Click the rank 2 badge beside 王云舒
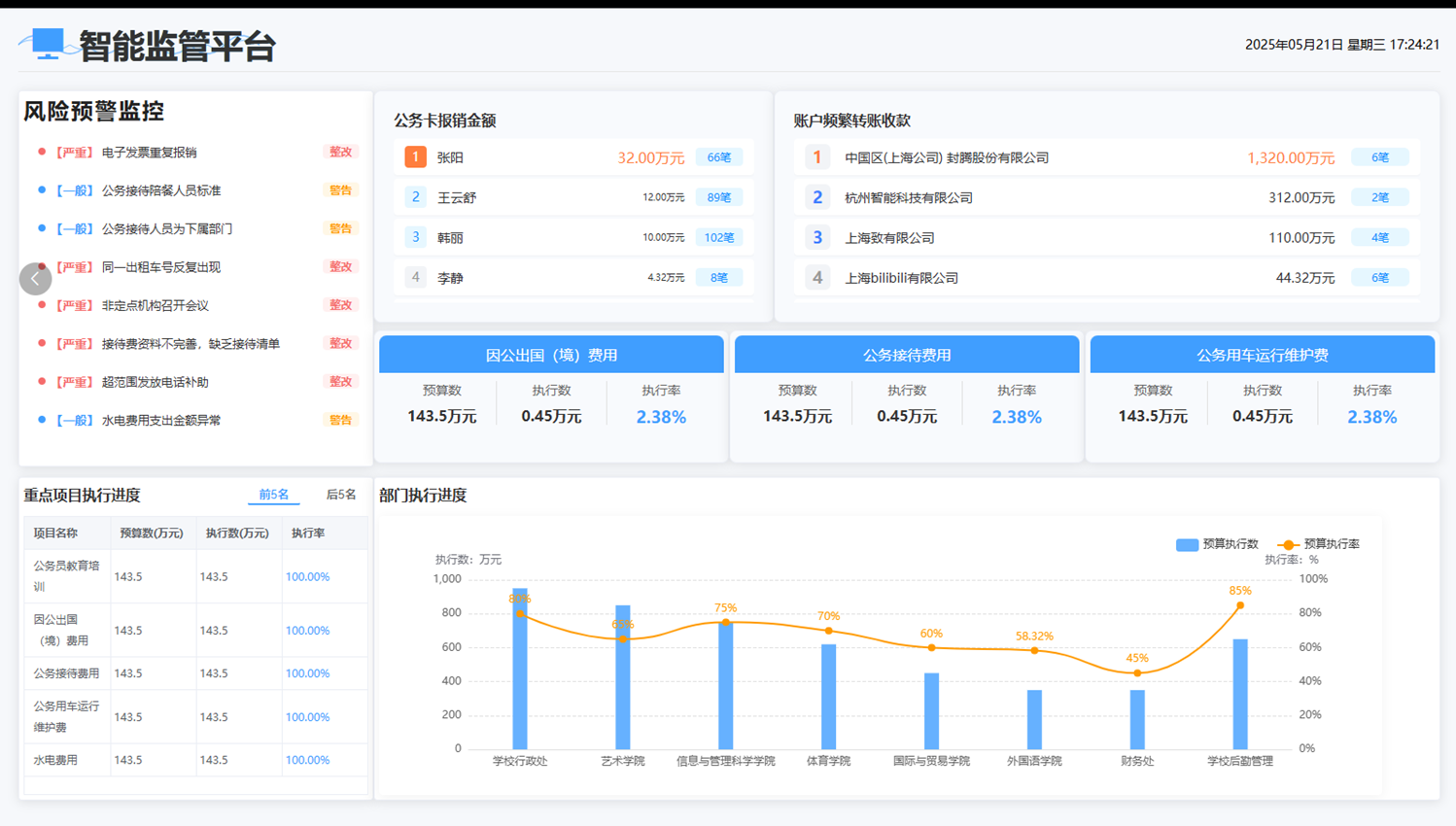This screenshot has height=826, width=1456. (415, 197)
